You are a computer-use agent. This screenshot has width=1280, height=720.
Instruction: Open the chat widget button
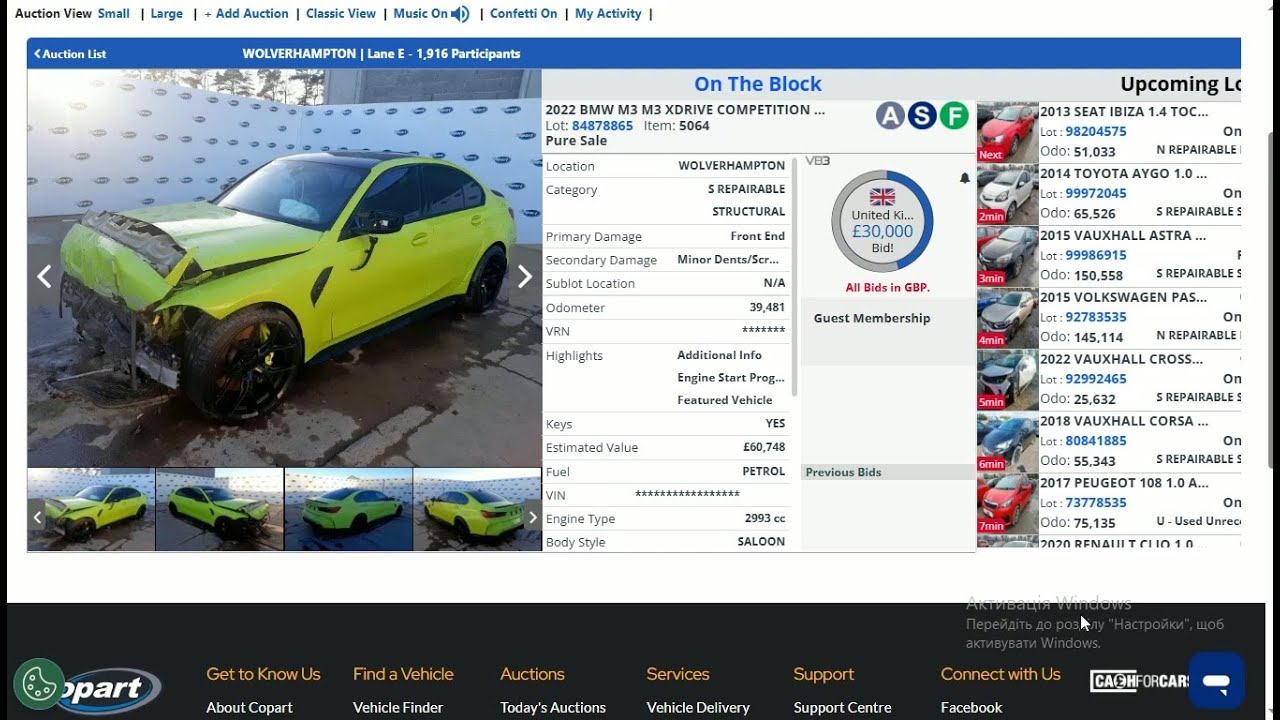1216,681
